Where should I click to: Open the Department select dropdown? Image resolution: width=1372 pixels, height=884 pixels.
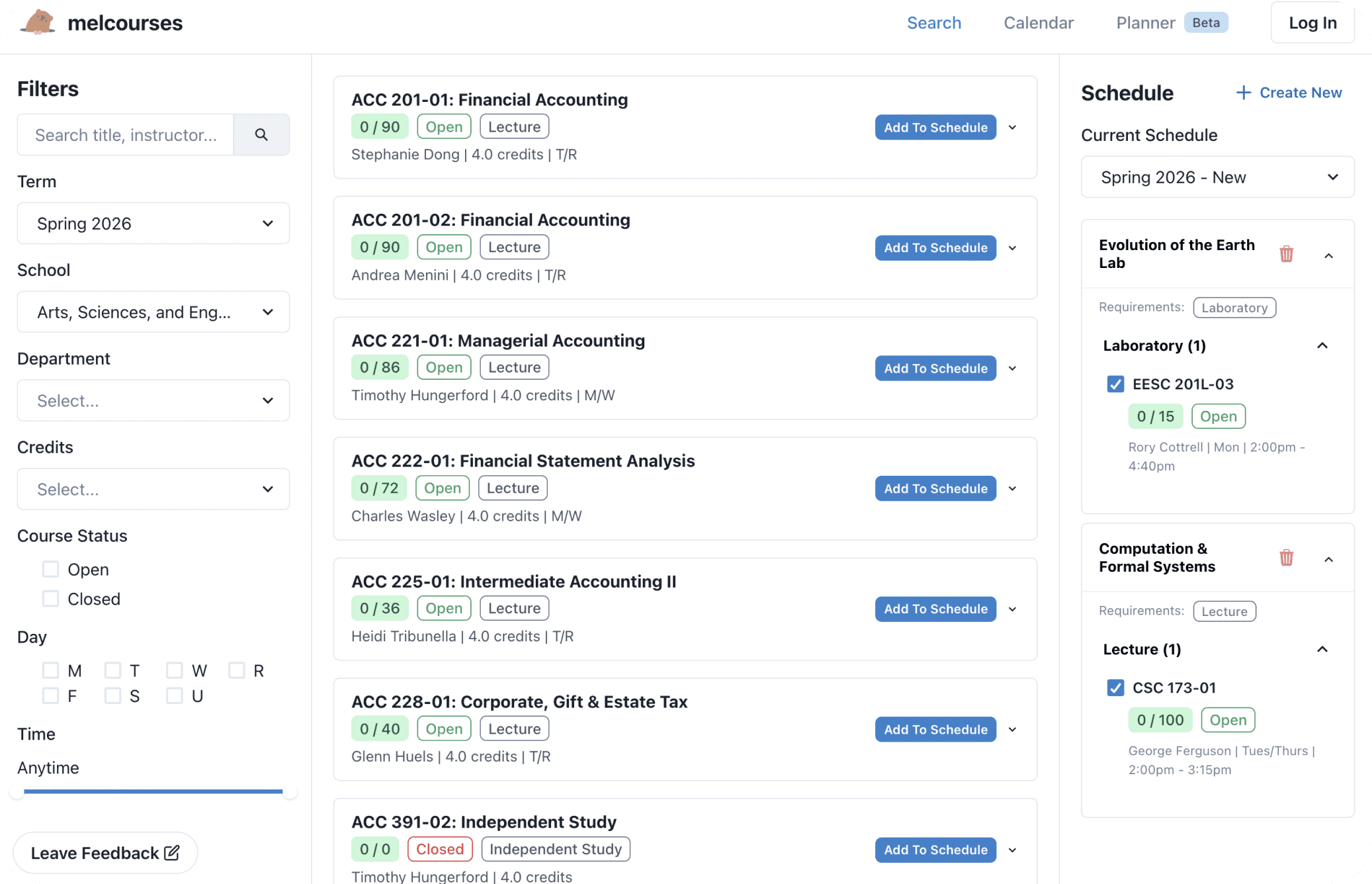pyautogui.click(x=153, y=401)
